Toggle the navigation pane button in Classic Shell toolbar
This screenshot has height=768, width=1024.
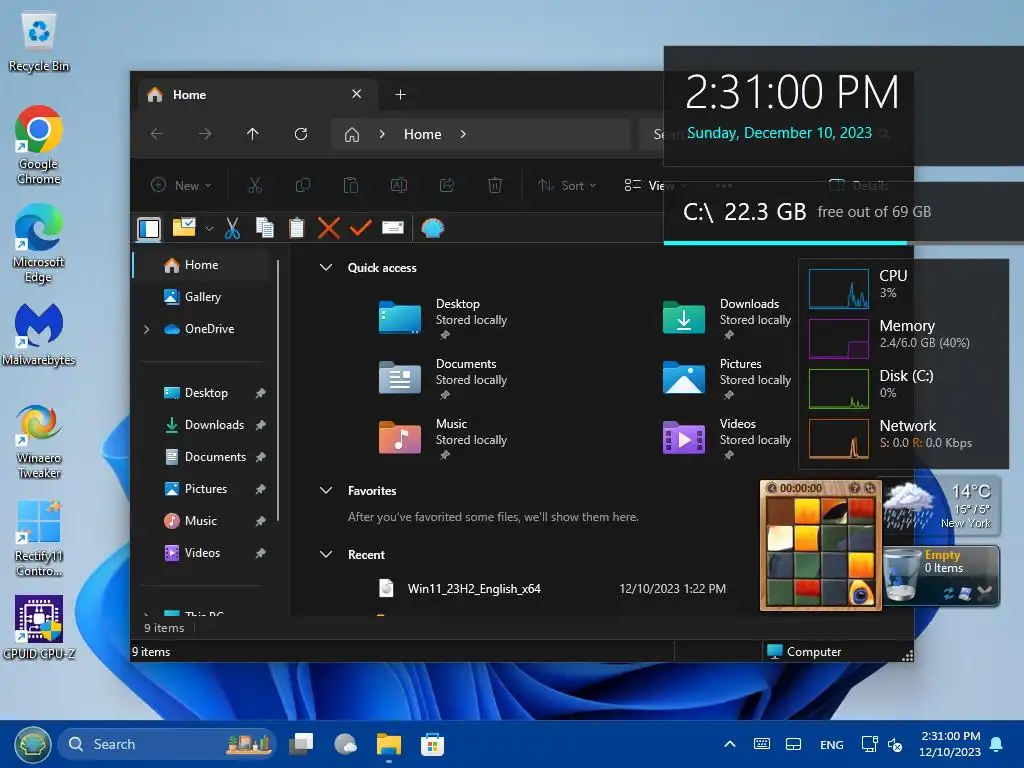[149, 229]
